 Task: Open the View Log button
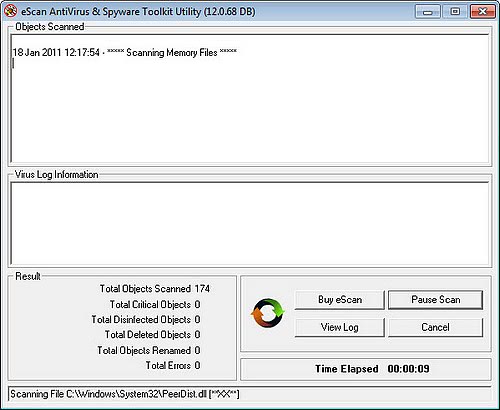tap(340, 327)
